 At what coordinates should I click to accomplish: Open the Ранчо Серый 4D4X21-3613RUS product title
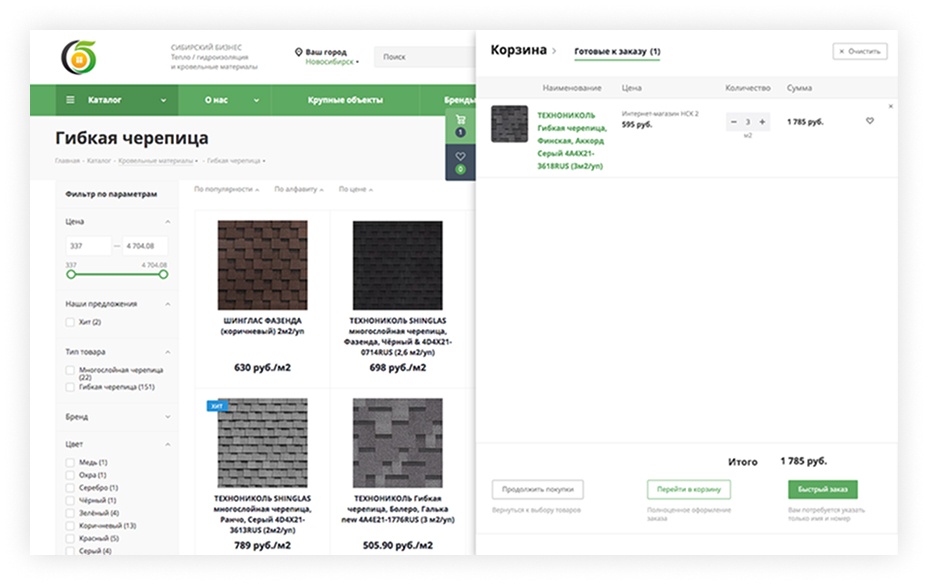pos(262,514)
